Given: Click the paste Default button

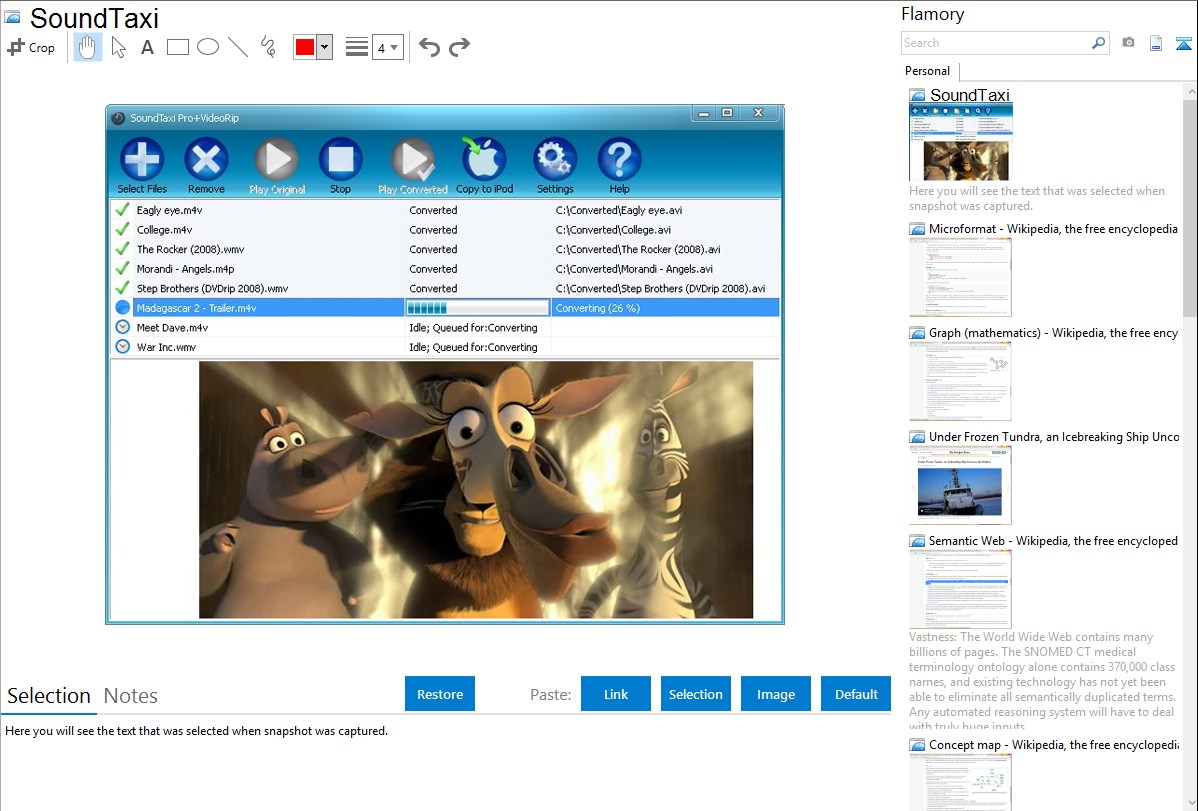Looking at the screenshot, I should tap(856, 694).
